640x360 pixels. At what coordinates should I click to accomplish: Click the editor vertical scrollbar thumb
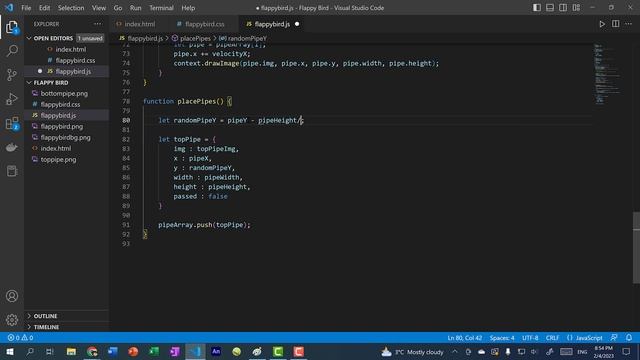click(x=636, y=247)
